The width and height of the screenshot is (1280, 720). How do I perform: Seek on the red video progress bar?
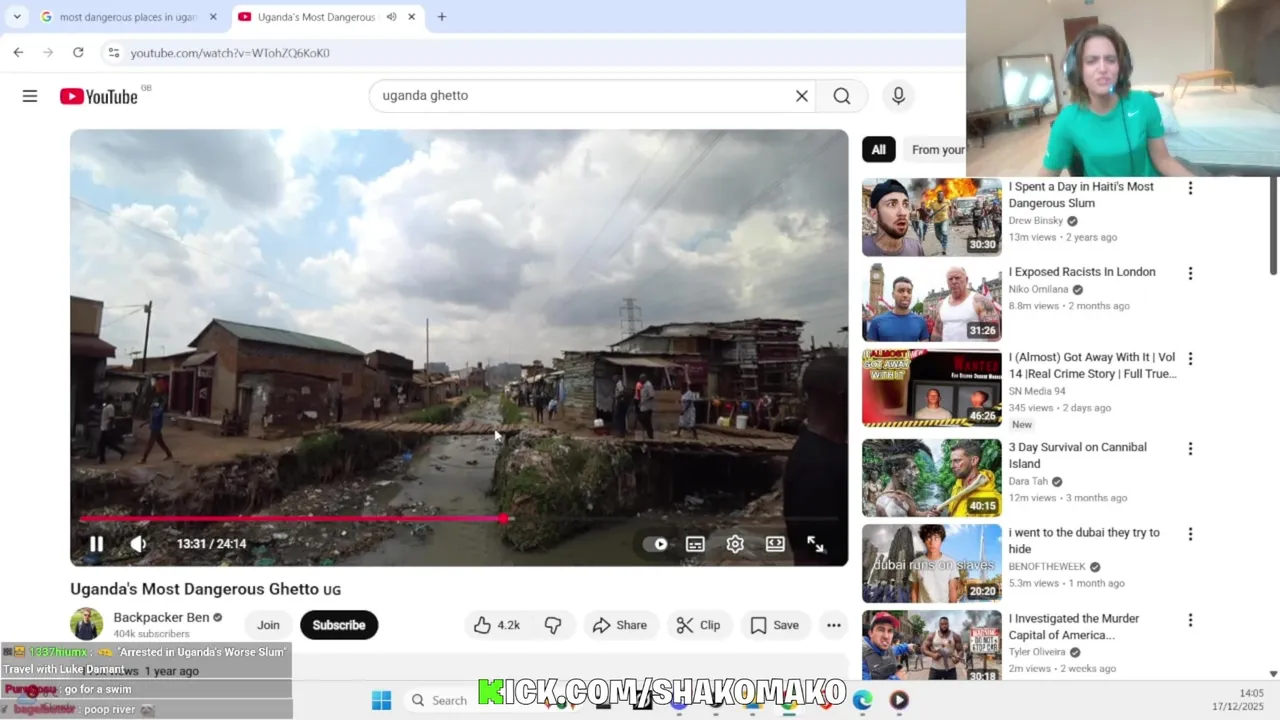click(459, 518)
